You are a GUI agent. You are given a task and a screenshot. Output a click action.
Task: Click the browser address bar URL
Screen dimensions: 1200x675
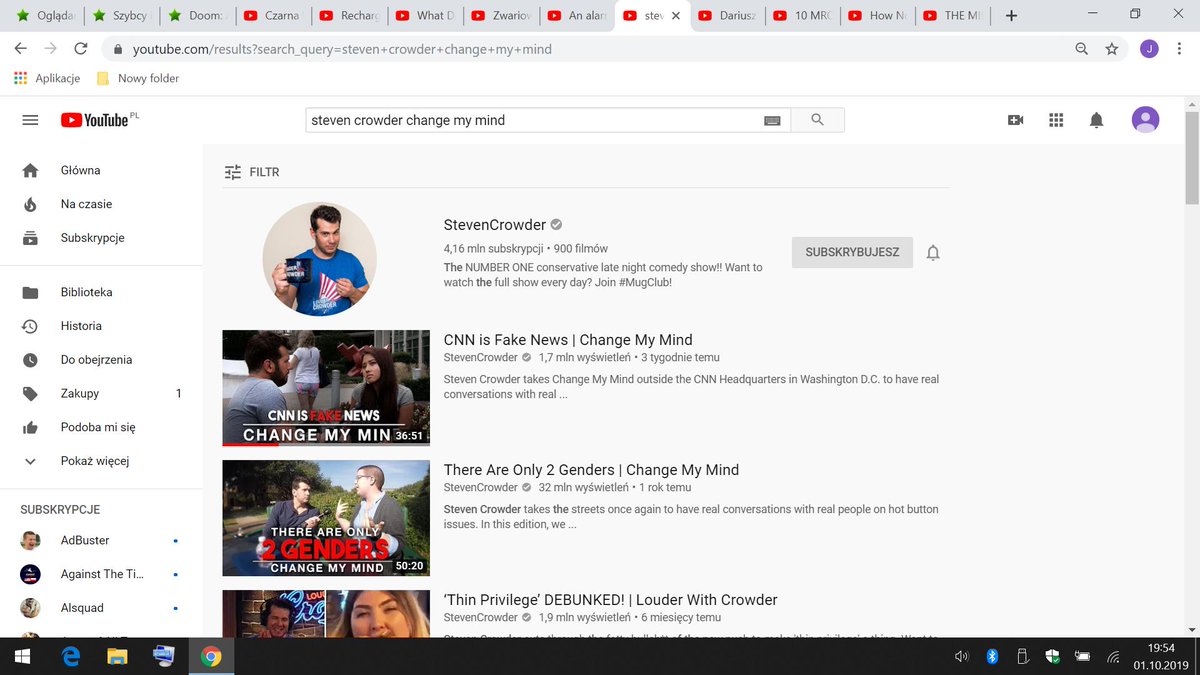[342, 48]
